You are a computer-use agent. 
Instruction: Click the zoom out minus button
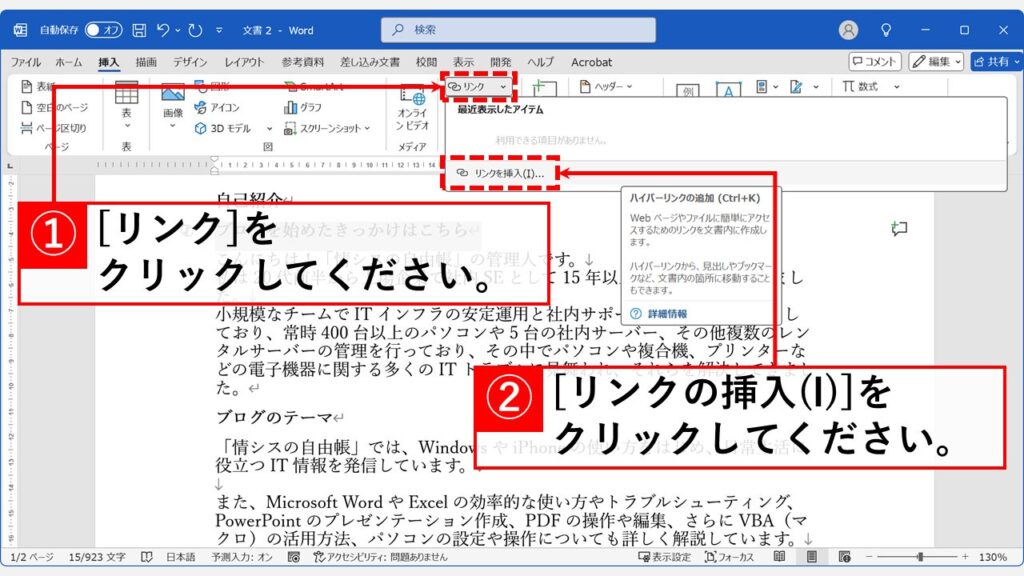pyautogui.click(x=869, y=557)
